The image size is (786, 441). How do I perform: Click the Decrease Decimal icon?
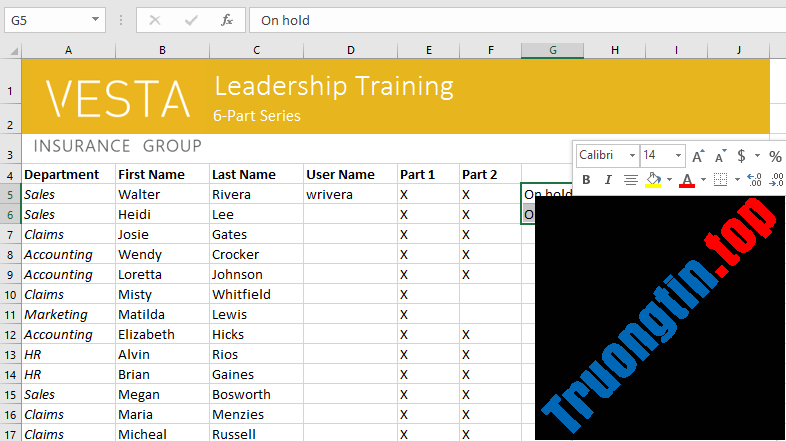pos(776,179)
